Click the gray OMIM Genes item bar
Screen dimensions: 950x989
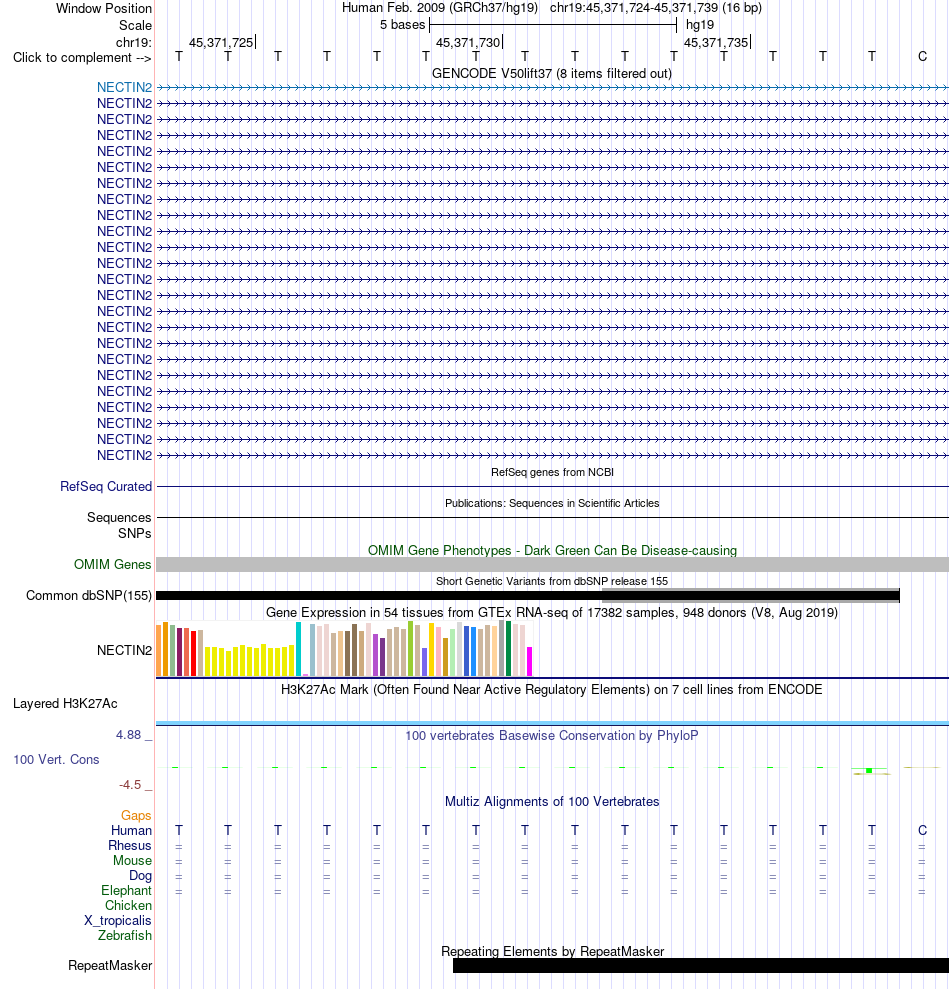[x=552, y=565]
